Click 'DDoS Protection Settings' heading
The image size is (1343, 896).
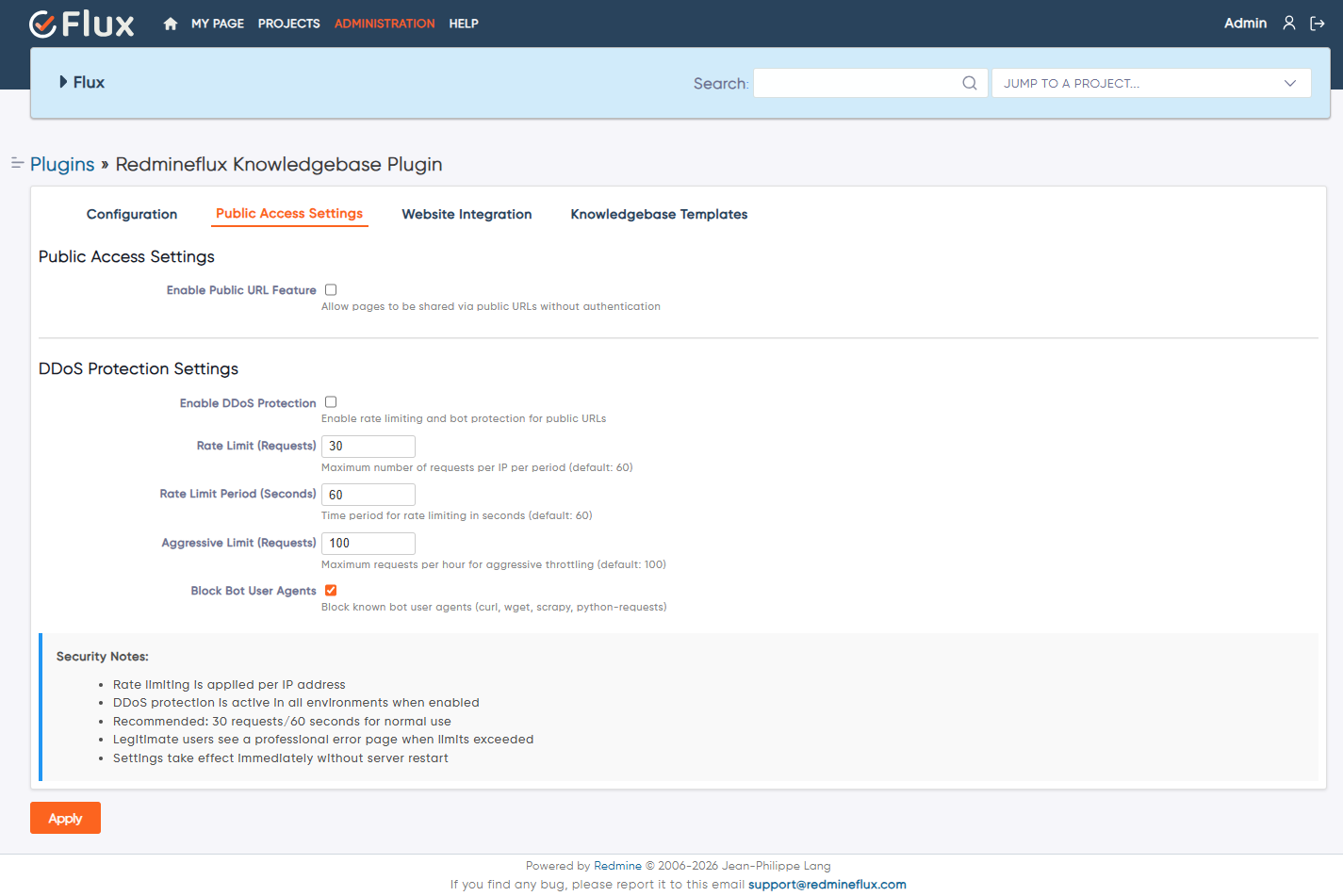point(139,368)
